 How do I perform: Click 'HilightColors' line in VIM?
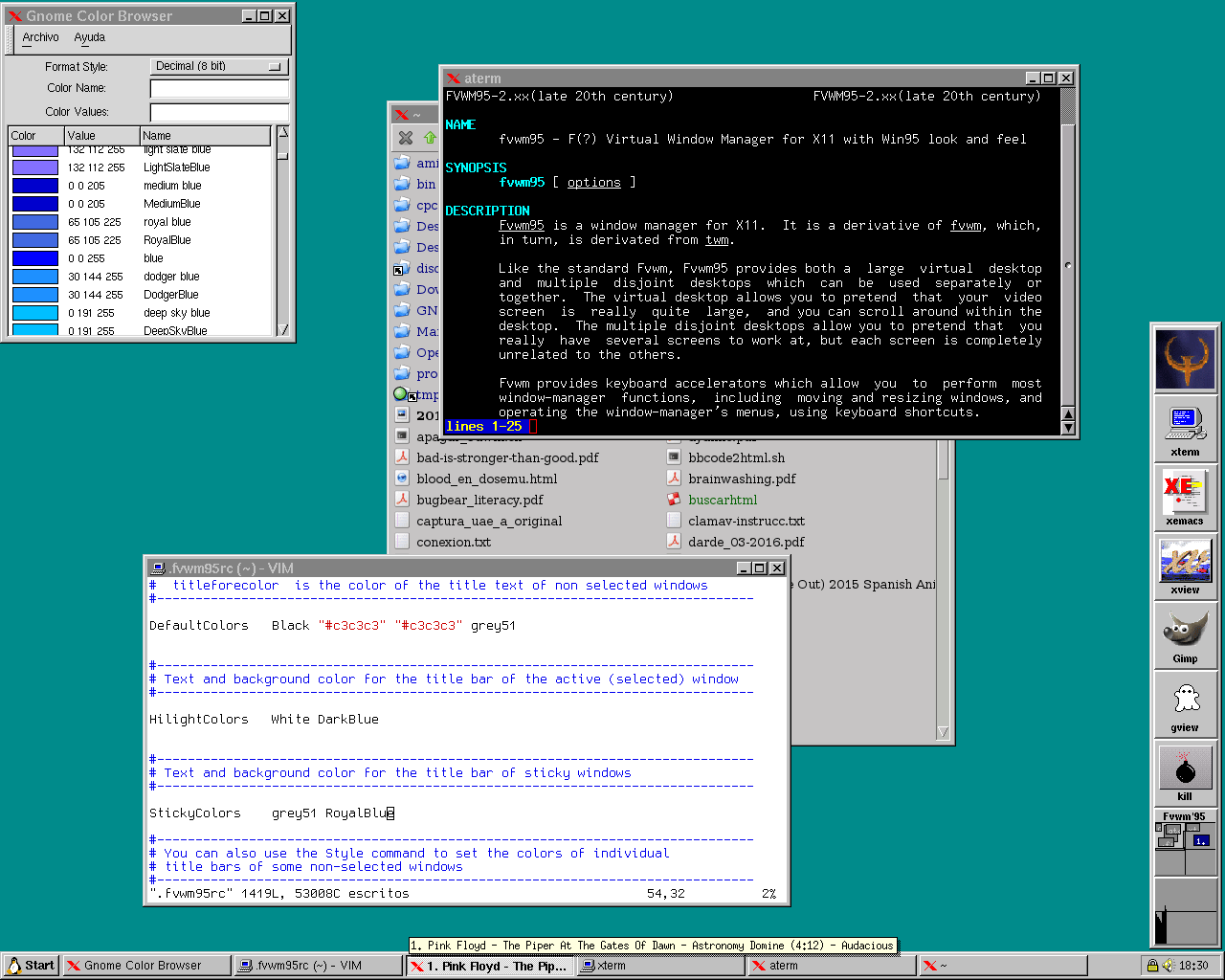[x=264, y=720]
